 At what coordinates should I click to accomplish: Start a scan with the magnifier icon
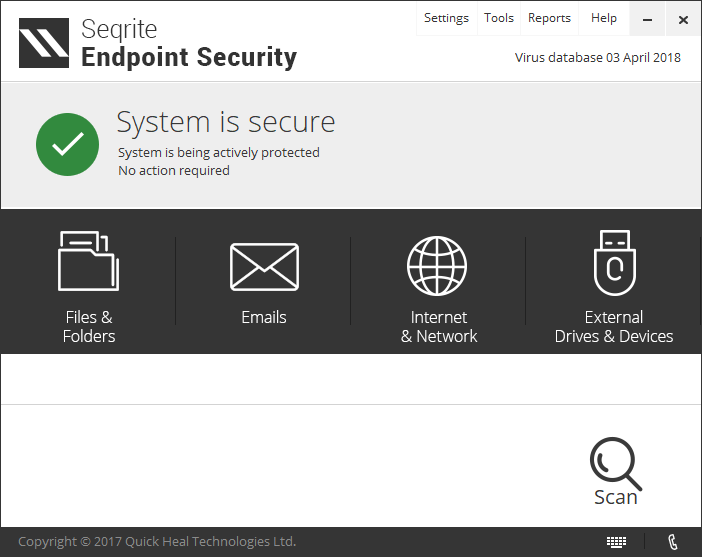(x=614, y=462)
